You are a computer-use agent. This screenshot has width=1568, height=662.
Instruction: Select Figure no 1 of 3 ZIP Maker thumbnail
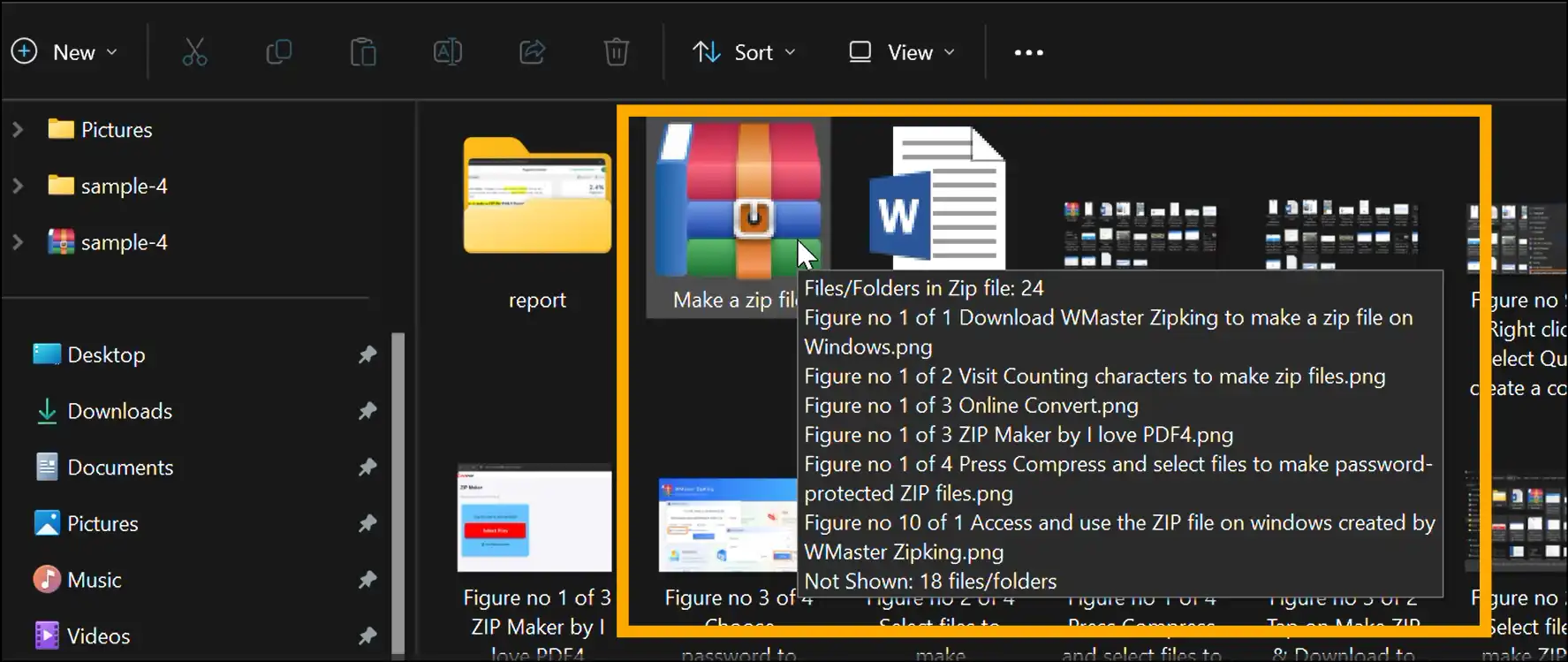point(534,518)
